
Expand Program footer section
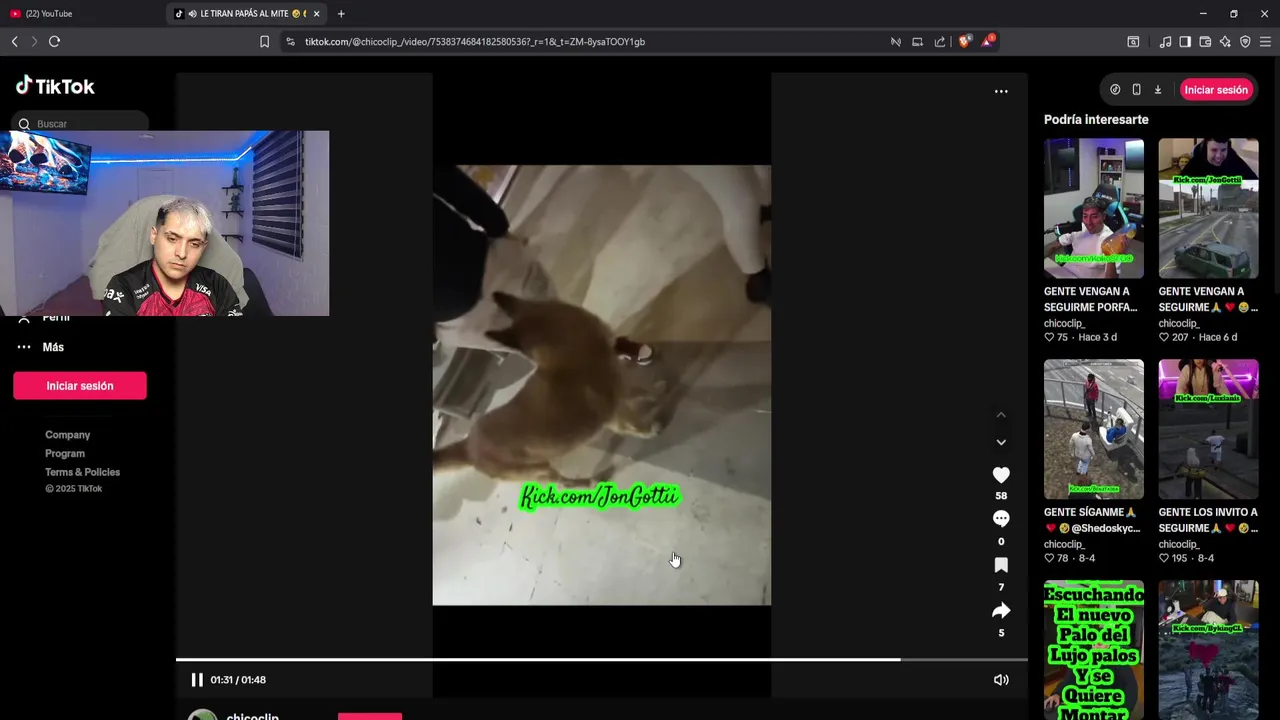point(65,454)
